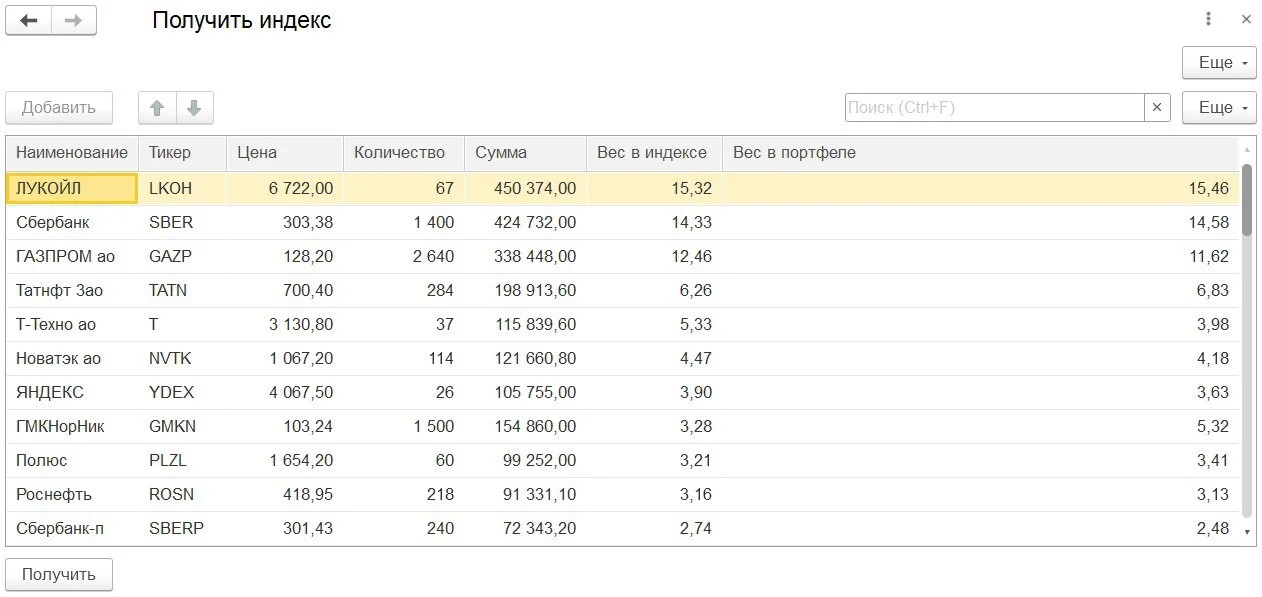Focus the Поиск (Ctrl+F) search field
This screenshot has width=1262, height=597.
pos(994,107)
